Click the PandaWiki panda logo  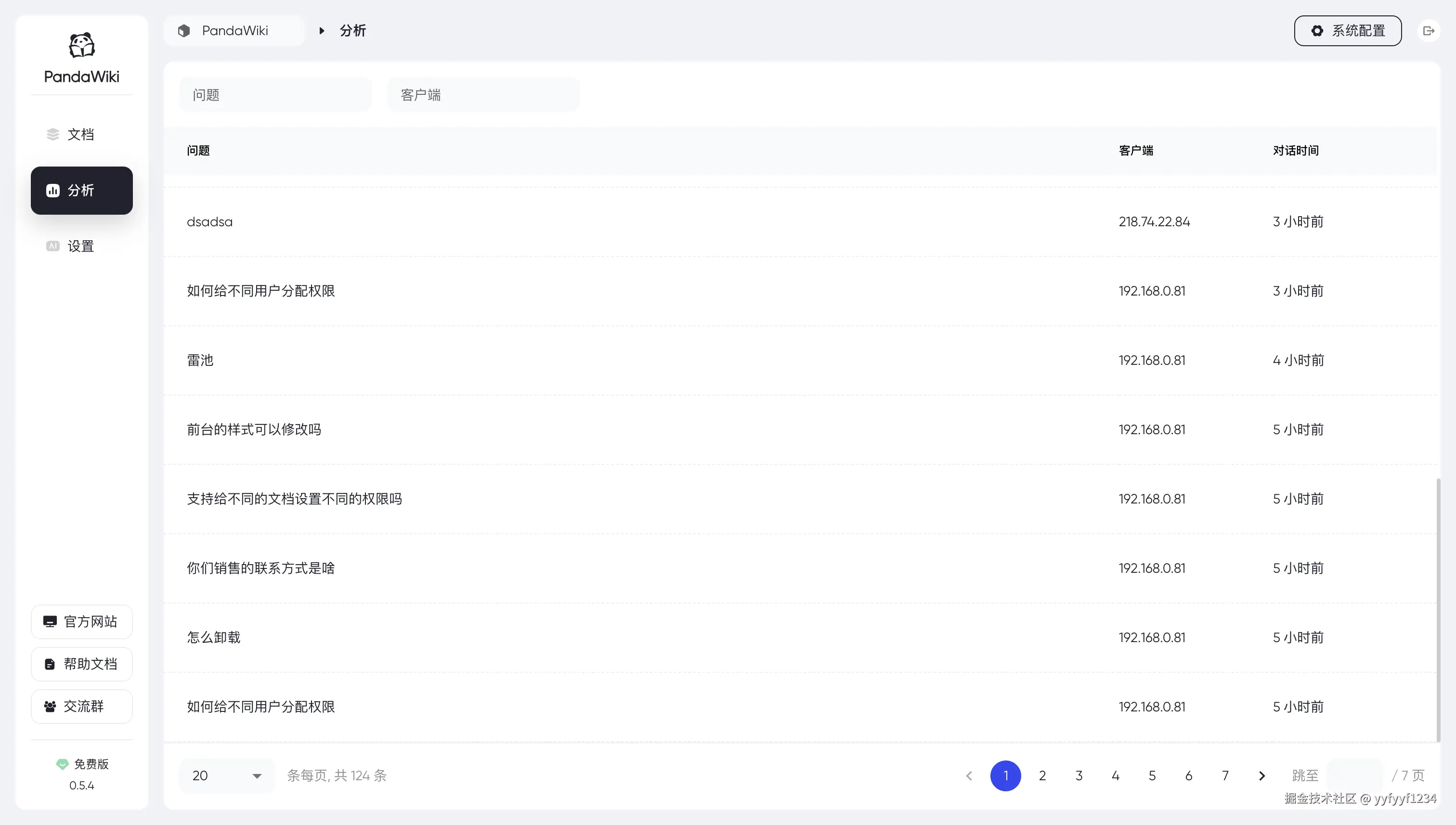82,45
